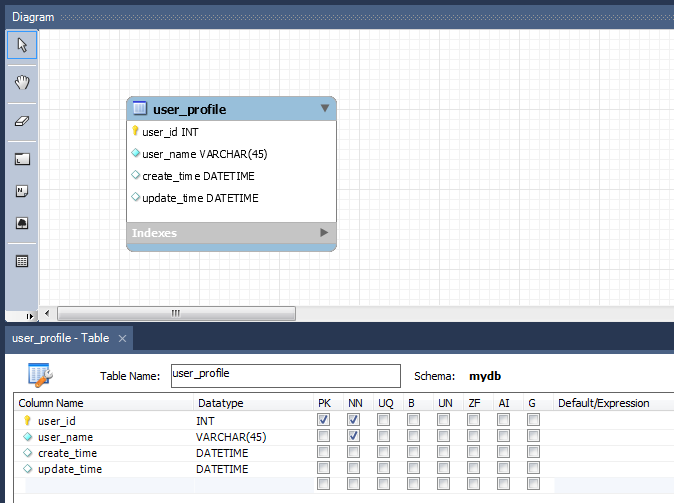Switch to the user_profile - Table tab
674x503 pixels.
(x=60, y=338)
